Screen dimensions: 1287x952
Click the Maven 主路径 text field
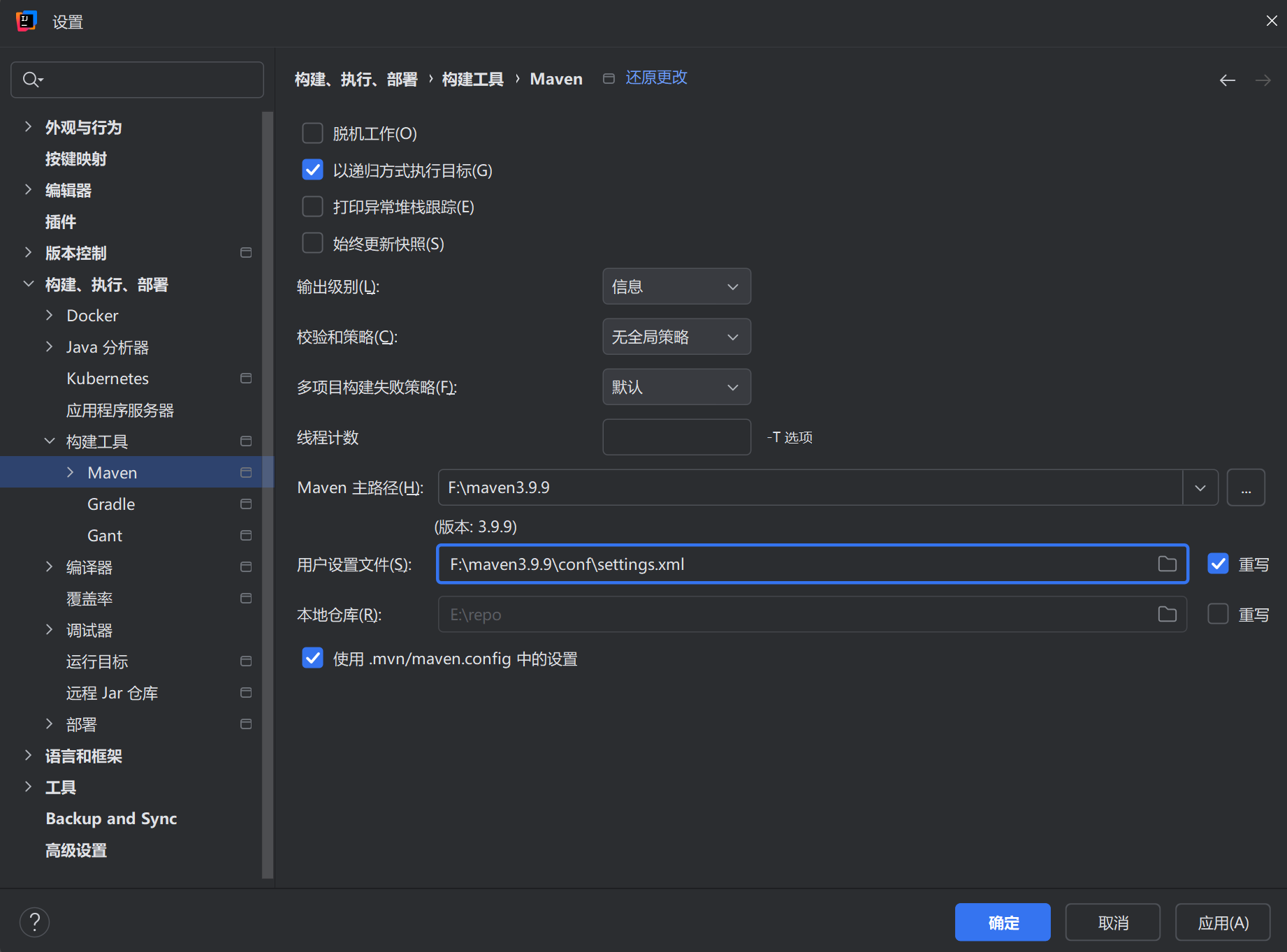pos(810,488)
